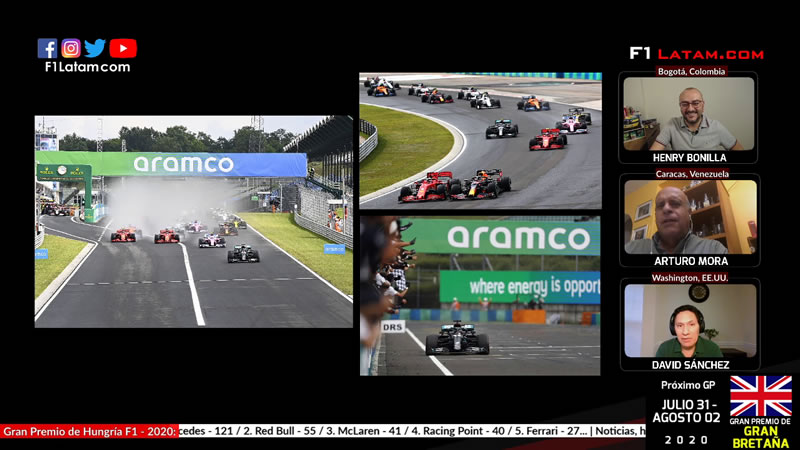Click the Próximo GP heading
Viewport: 800px width, 450px height.
tap(687, 385)
